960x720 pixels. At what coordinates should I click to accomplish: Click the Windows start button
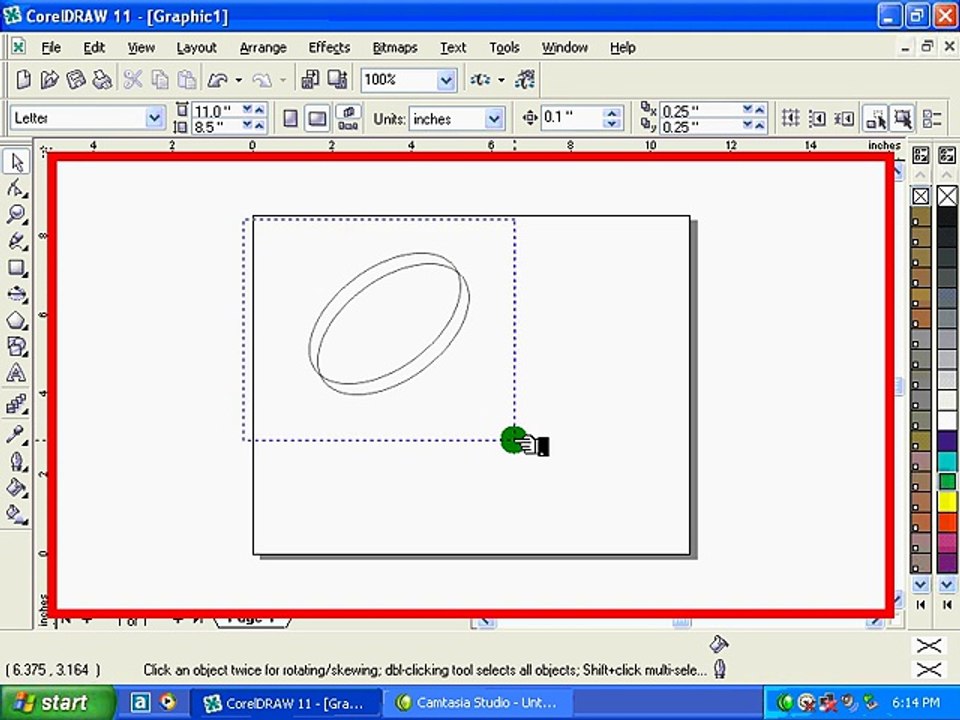pos(57,702)
